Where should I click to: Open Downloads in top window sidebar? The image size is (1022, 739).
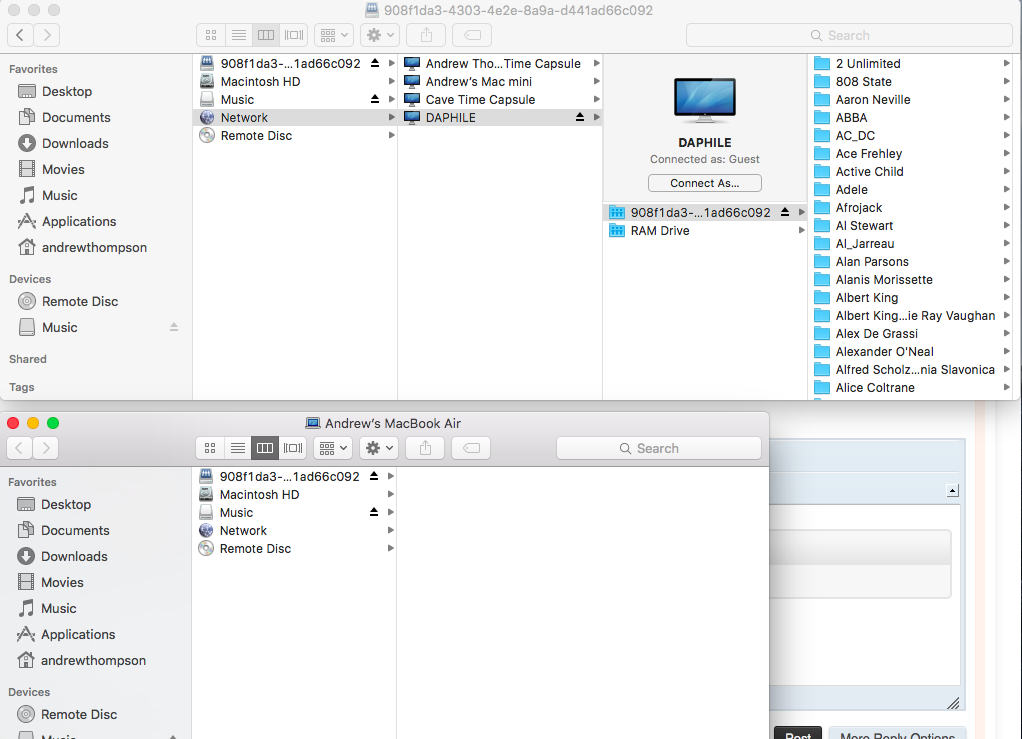75,143
